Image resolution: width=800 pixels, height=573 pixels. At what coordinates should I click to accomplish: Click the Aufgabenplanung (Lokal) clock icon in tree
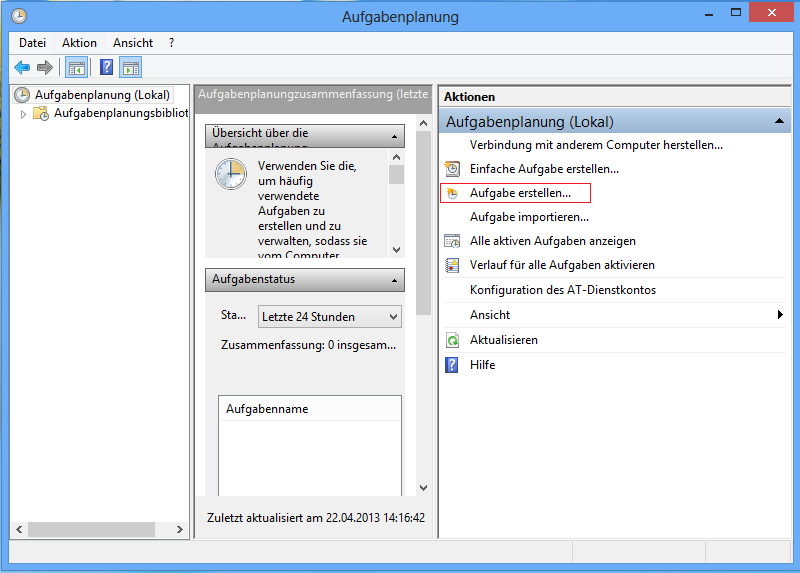click(x=22, y=95)
